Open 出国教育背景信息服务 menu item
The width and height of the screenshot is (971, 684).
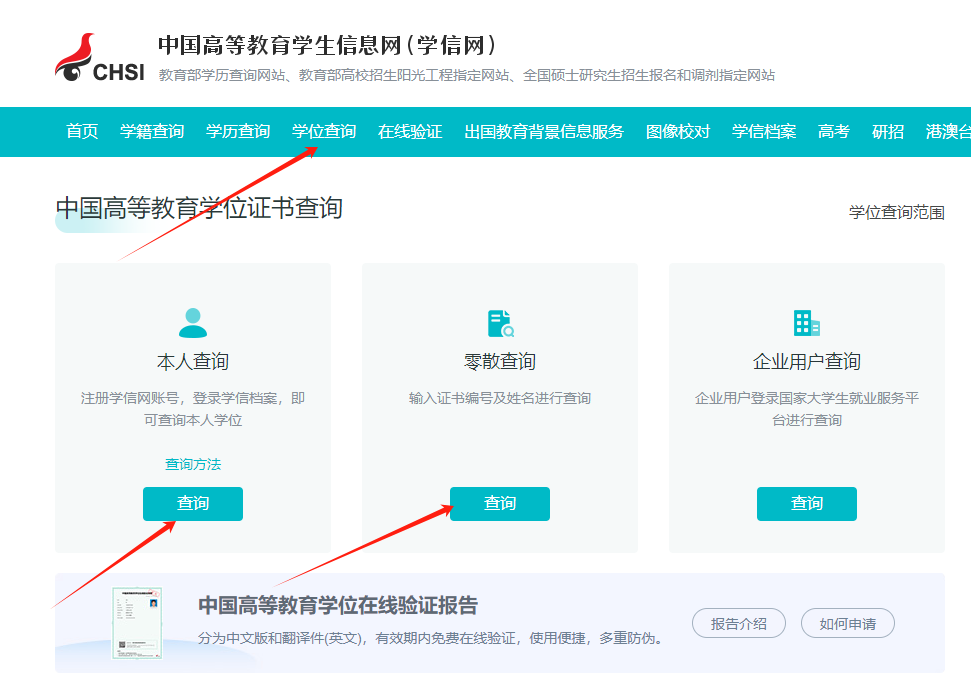pyautogui.click(x=544, y=131)
